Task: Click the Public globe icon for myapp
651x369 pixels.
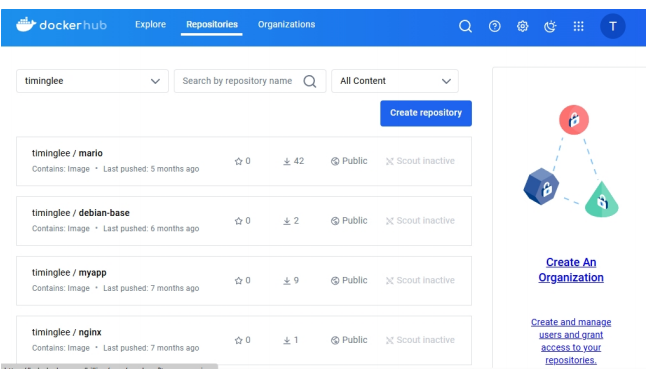Action: pos(335,281)
